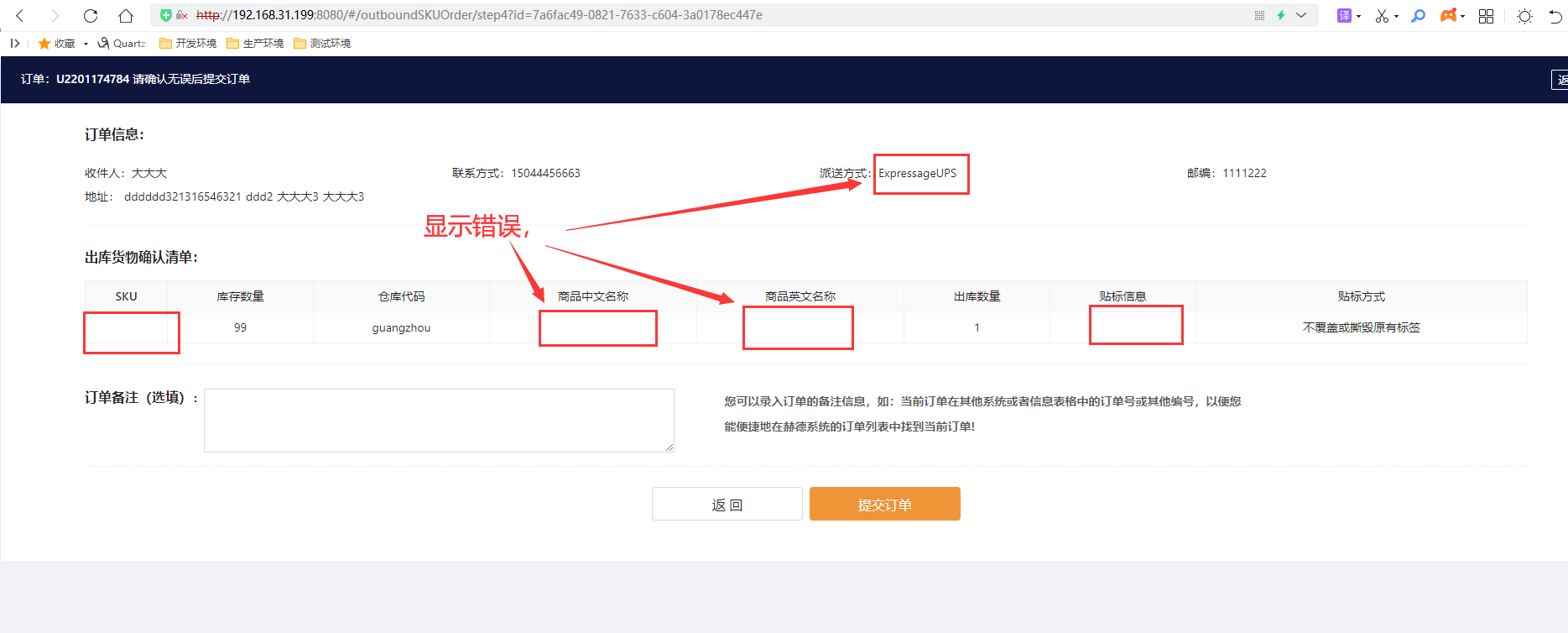1568x633 pixels.
Task: Click into the 订单备注 remarks text area
Action: (x=439, y=420)
